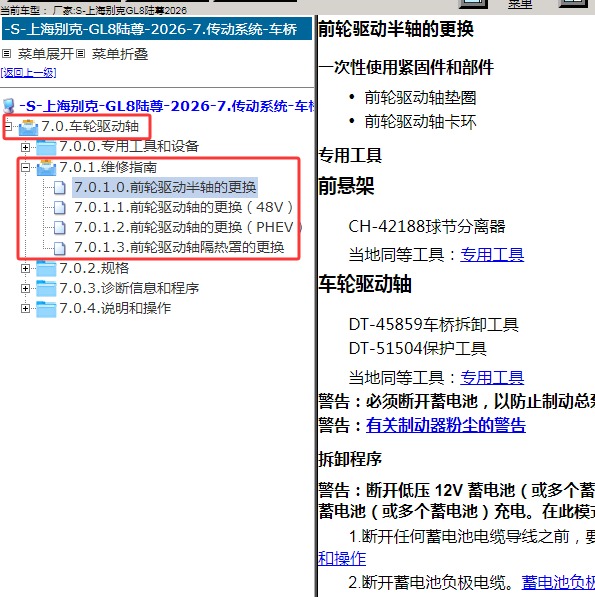Click 菜单展开 to expand all menus

(45, 54)
